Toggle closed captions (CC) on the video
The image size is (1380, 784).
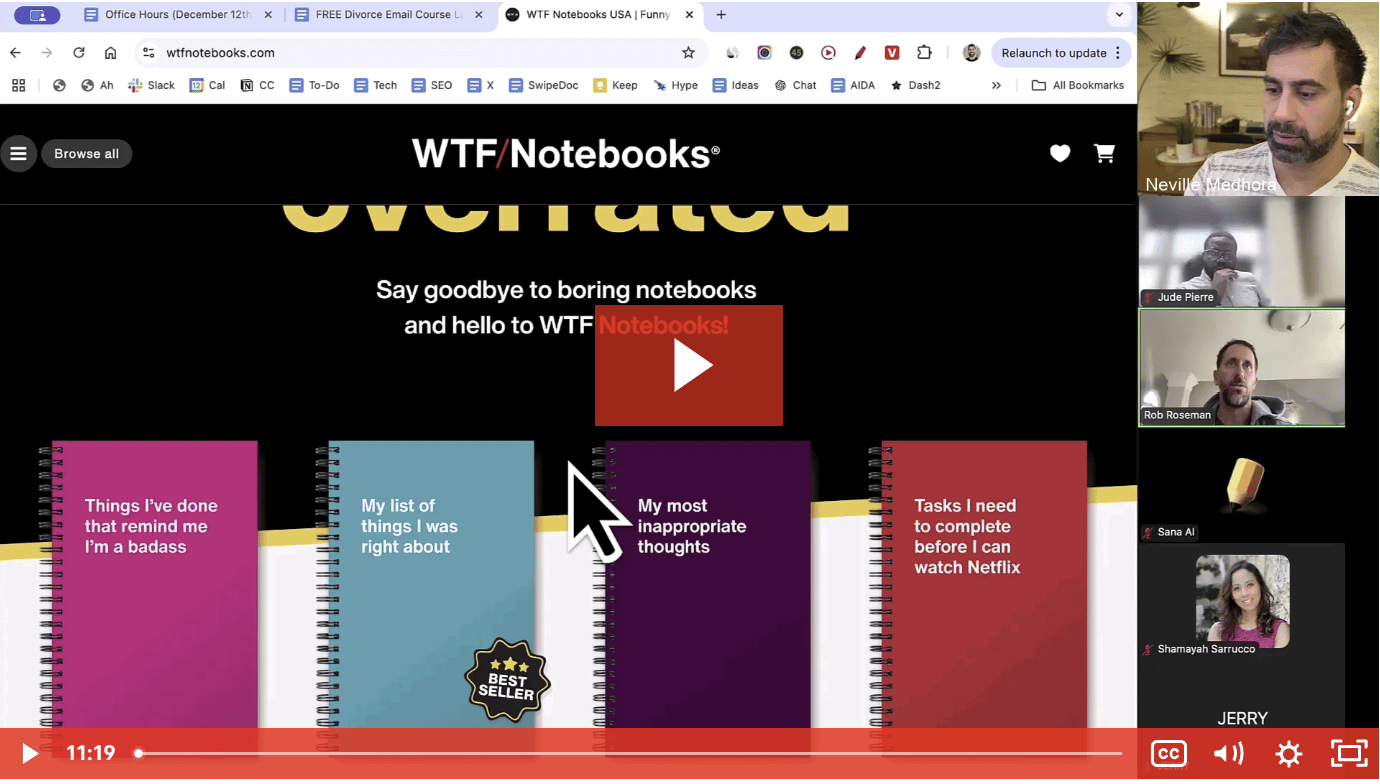(x=1168, y=753)
